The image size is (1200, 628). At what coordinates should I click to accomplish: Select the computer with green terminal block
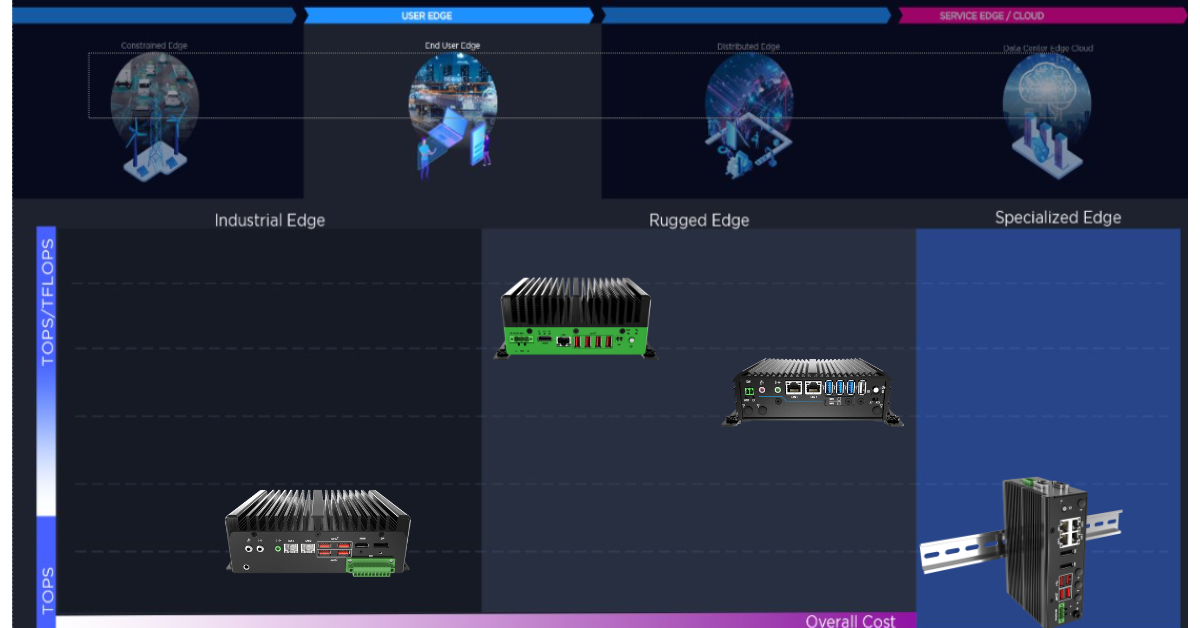tap(318, 532)
